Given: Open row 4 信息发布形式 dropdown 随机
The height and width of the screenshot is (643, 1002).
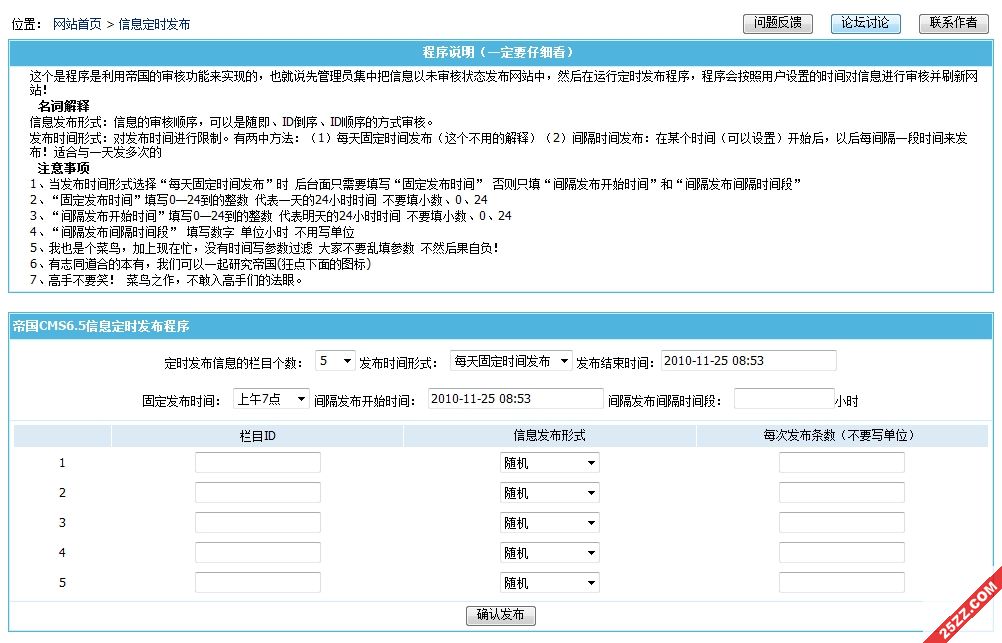Looking at the screenshot, I should 550,552.
